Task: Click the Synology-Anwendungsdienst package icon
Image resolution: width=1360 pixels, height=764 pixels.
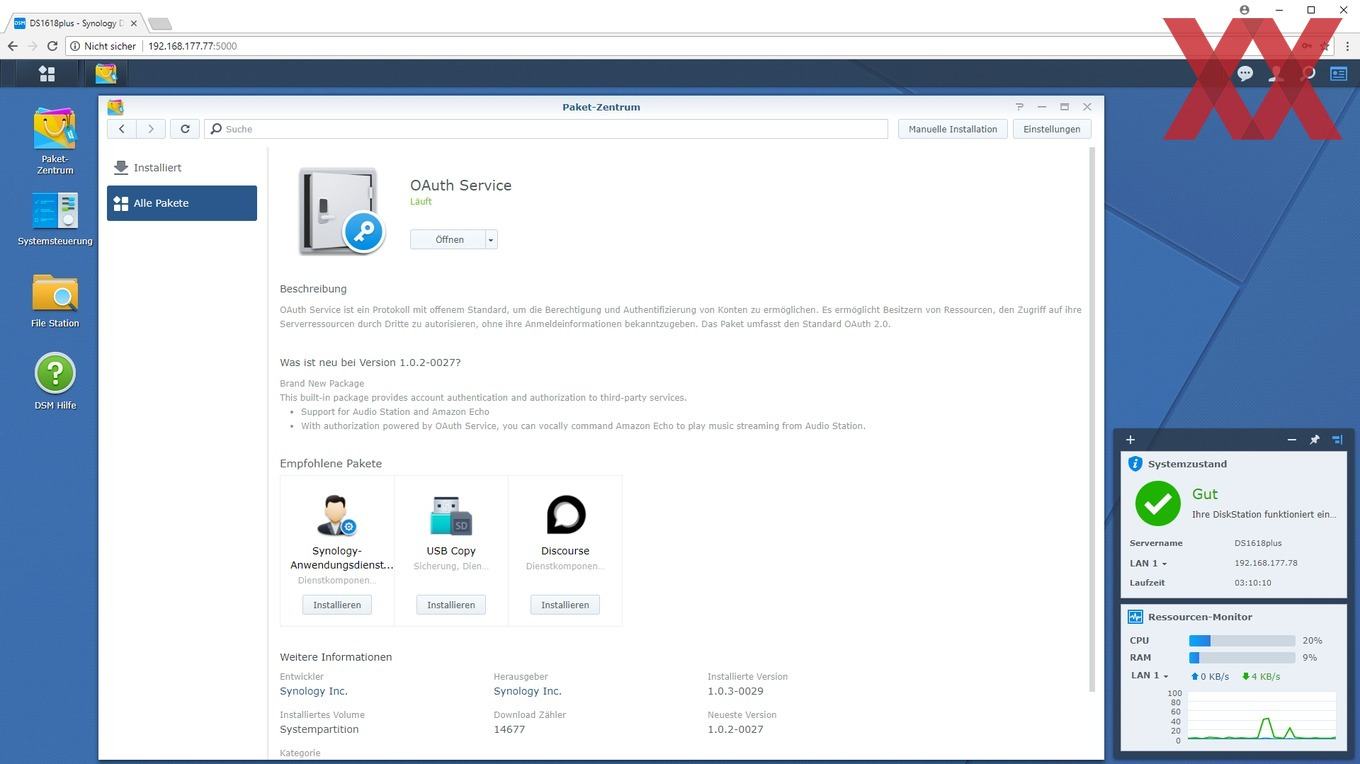Action: [x=337, y=515]
